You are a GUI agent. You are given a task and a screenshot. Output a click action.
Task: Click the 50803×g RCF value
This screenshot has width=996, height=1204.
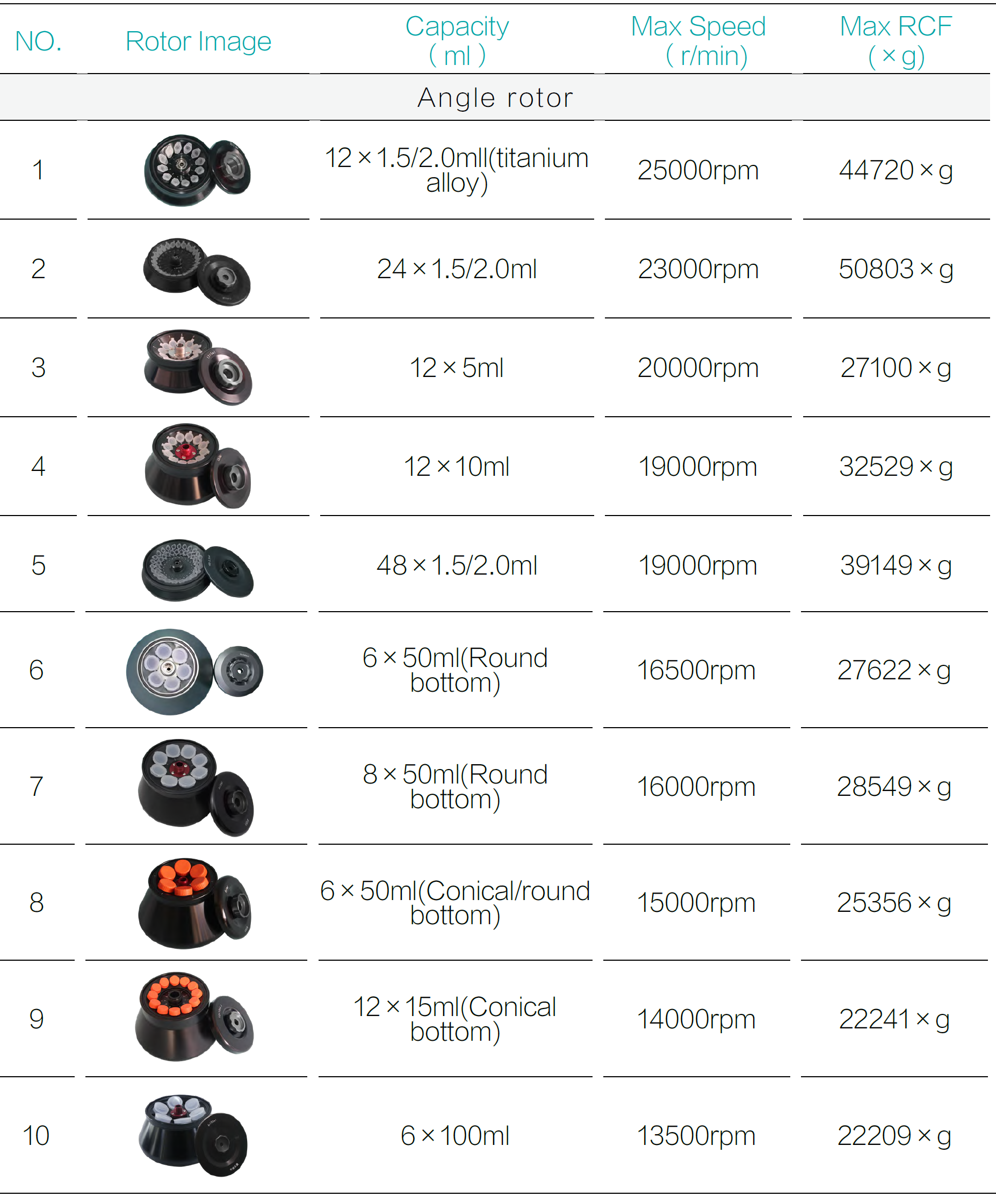(x=896, y=269)
